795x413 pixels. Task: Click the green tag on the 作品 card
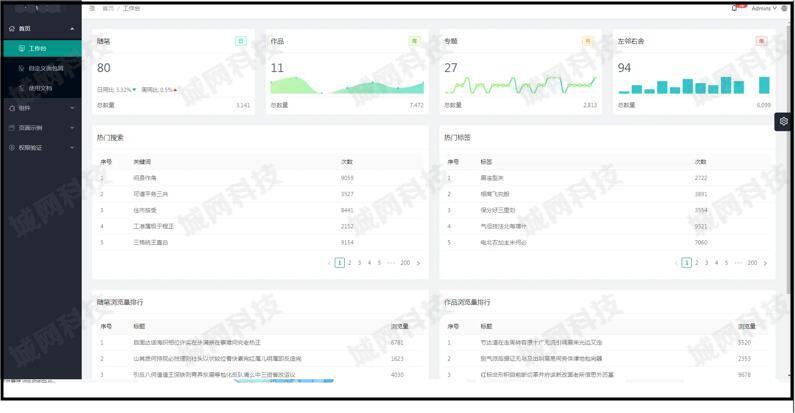[x=414, y=41]
